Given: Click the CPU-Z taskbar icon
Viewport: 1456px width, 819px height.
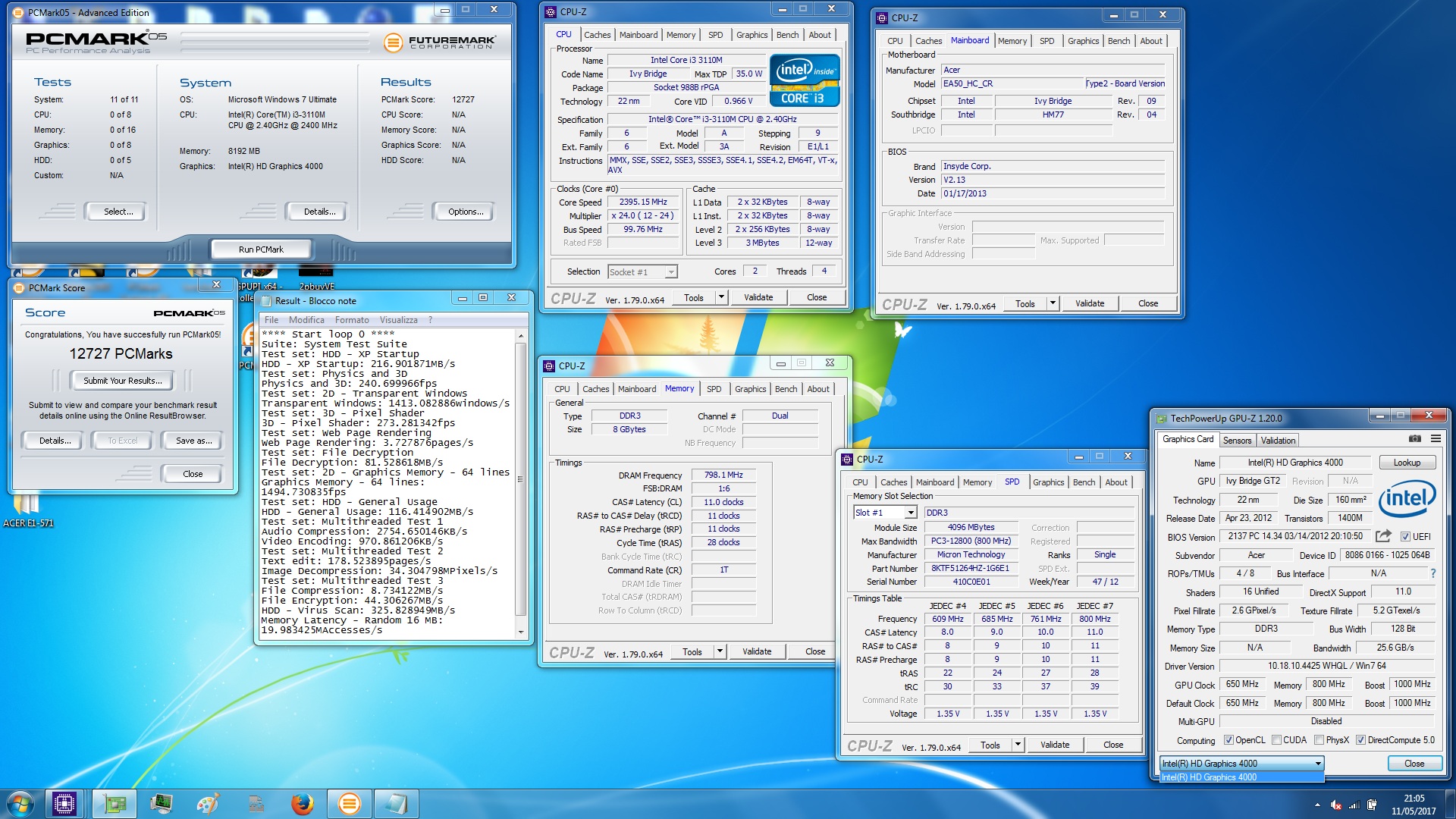Looking at the screenshot, I should coord(64,804).
